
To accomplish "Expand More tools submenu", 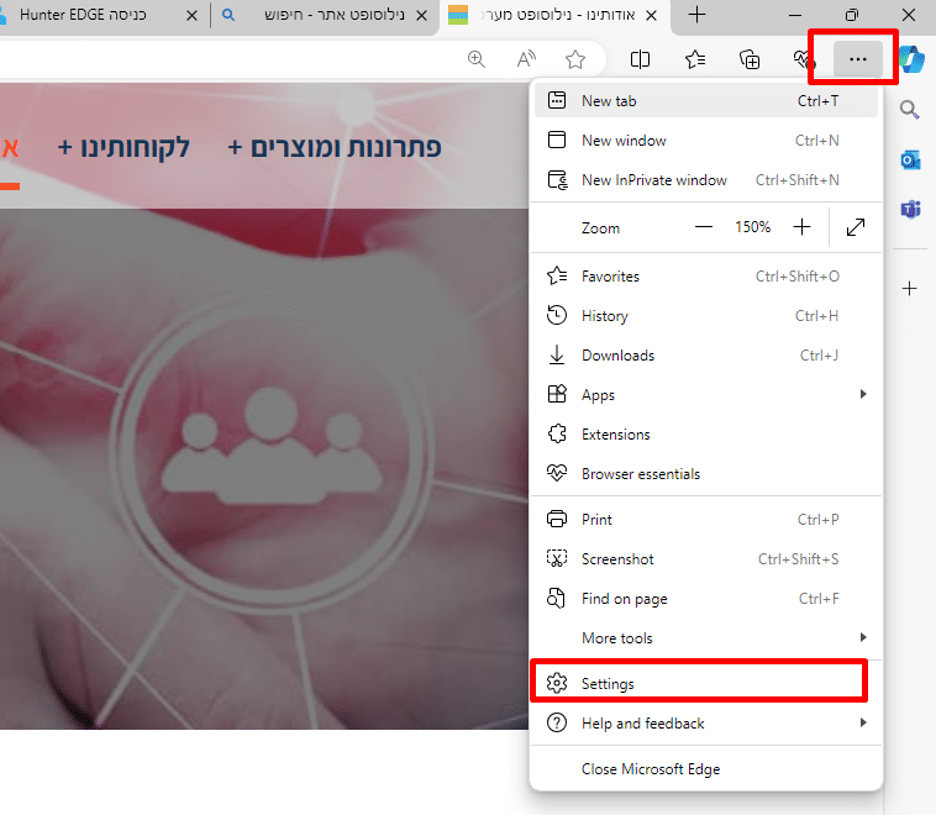I will 706,638.
